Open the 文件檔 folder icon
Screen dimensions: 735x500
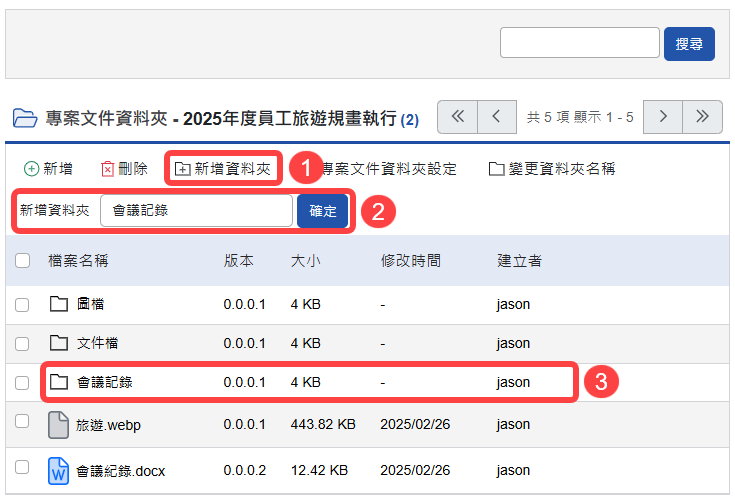click(59, 343)
